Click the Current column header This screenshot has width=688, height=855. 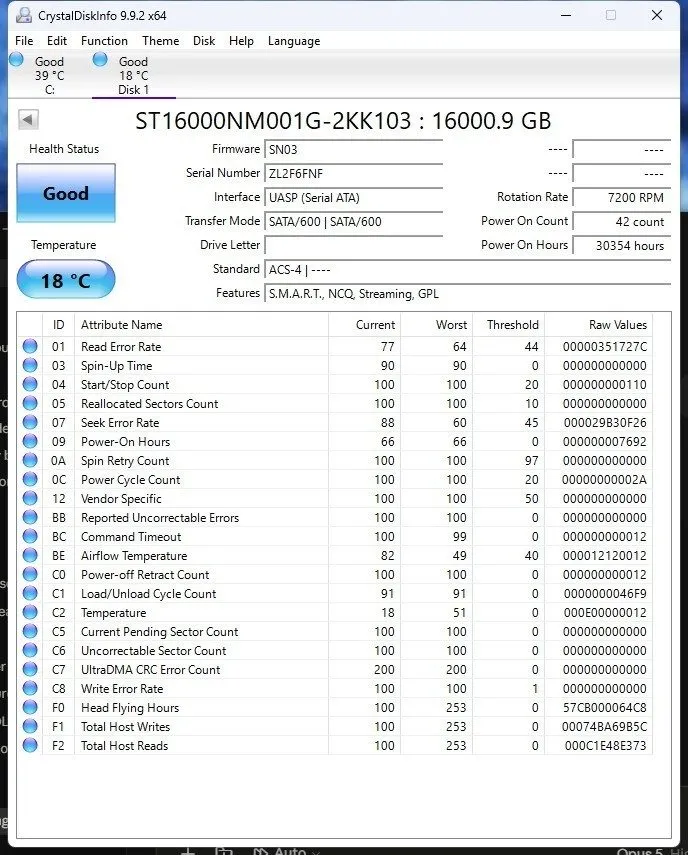coord(364,325)
